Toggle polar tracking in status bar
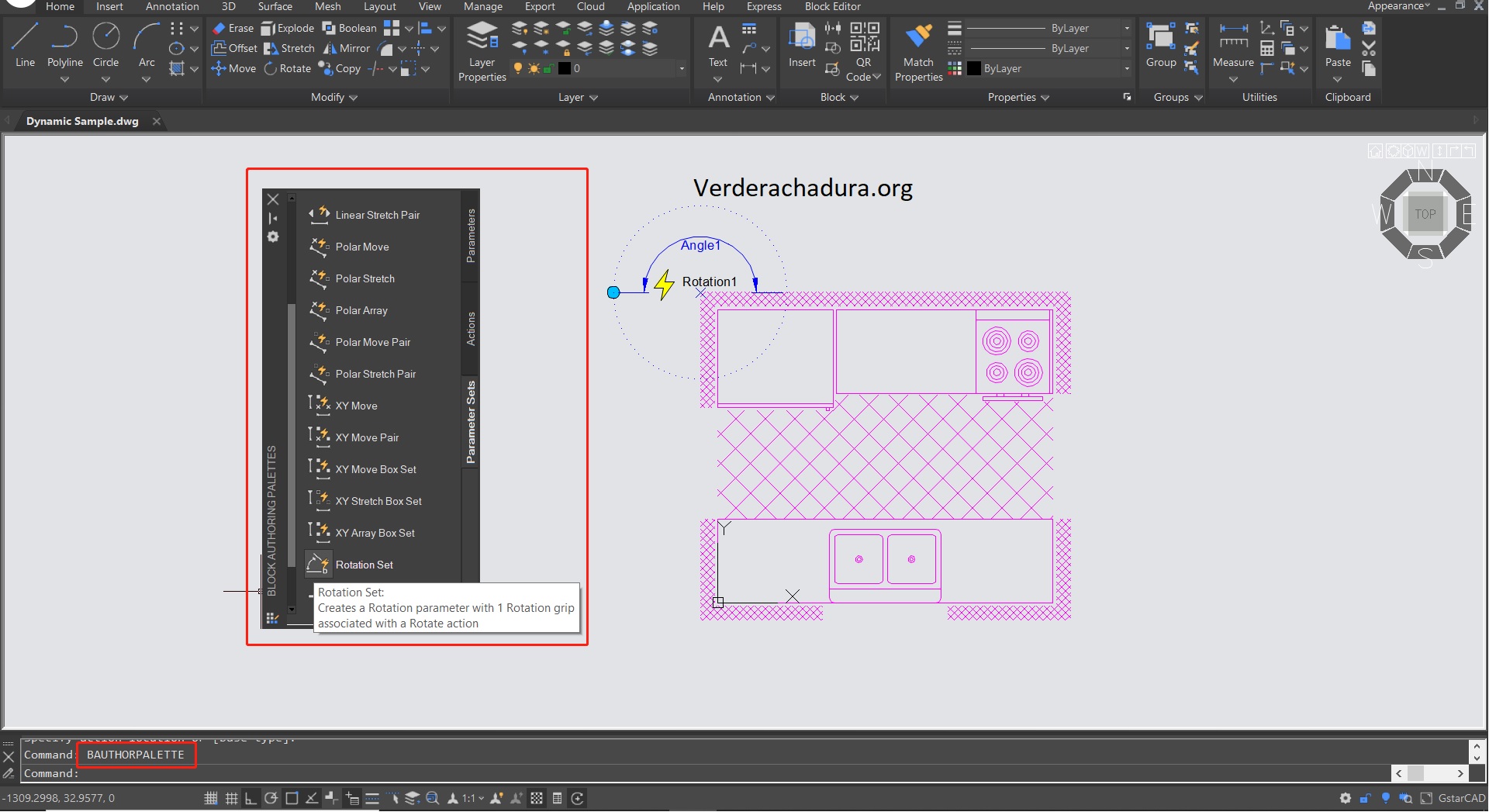Screen dimensions: 1489x812 pos(271,798)
